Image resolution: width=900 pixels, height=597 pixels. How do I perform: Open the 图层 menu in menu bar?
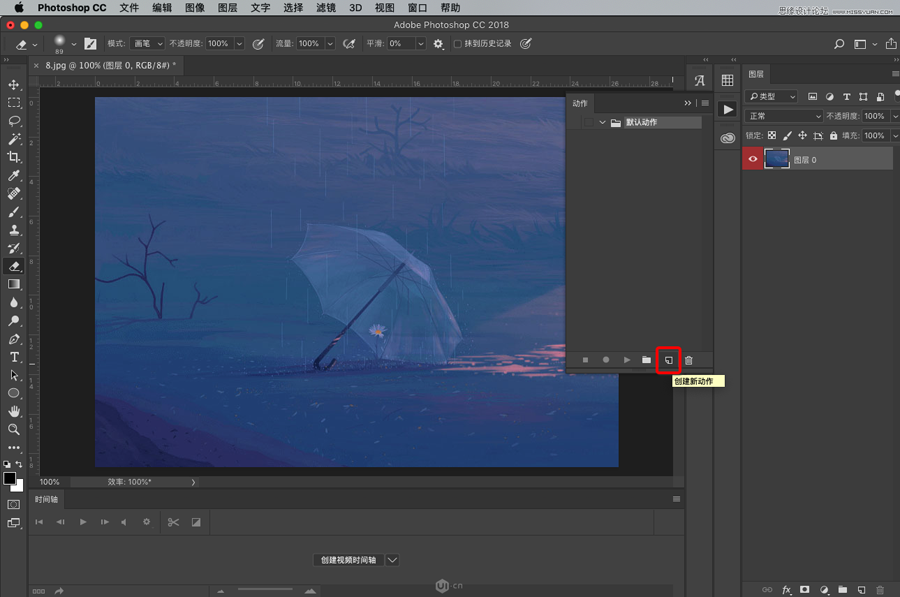tap(227, 8)
